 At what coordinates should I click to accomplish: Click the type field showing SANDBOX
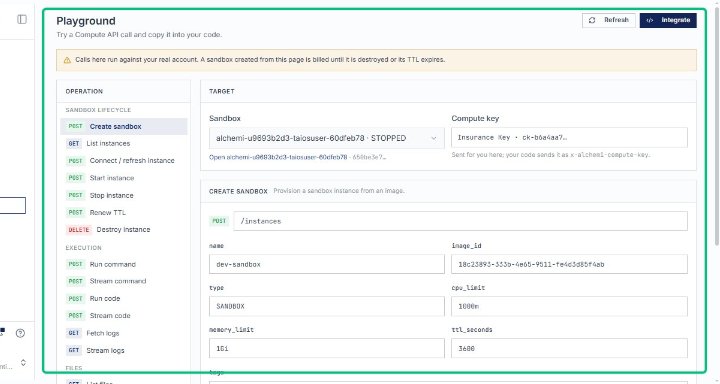[326, 306]
